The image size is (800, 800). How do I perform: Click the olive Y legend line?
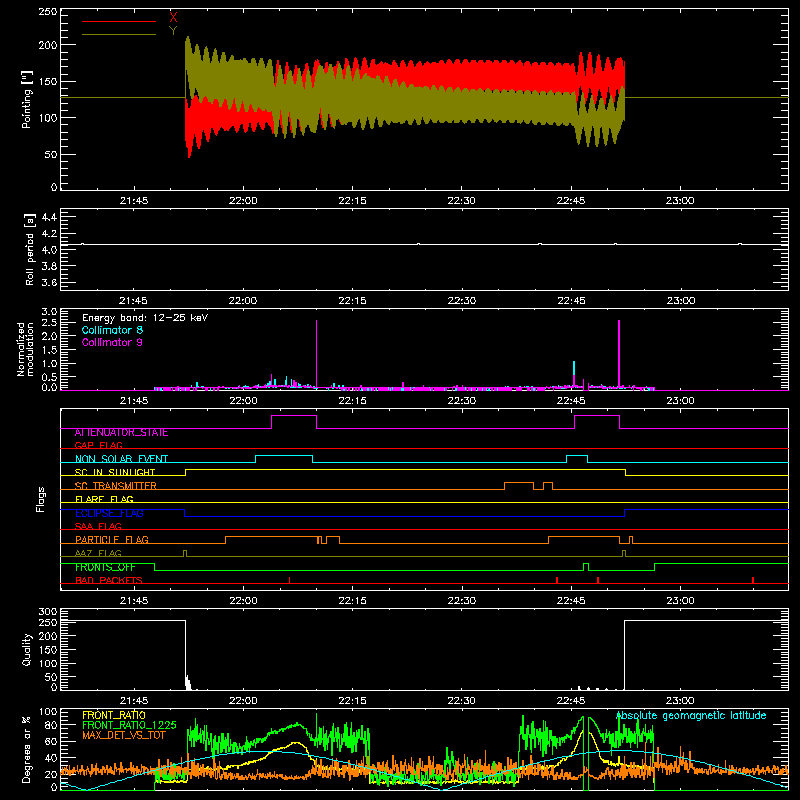pyautogui.click(x=118, y=34)
